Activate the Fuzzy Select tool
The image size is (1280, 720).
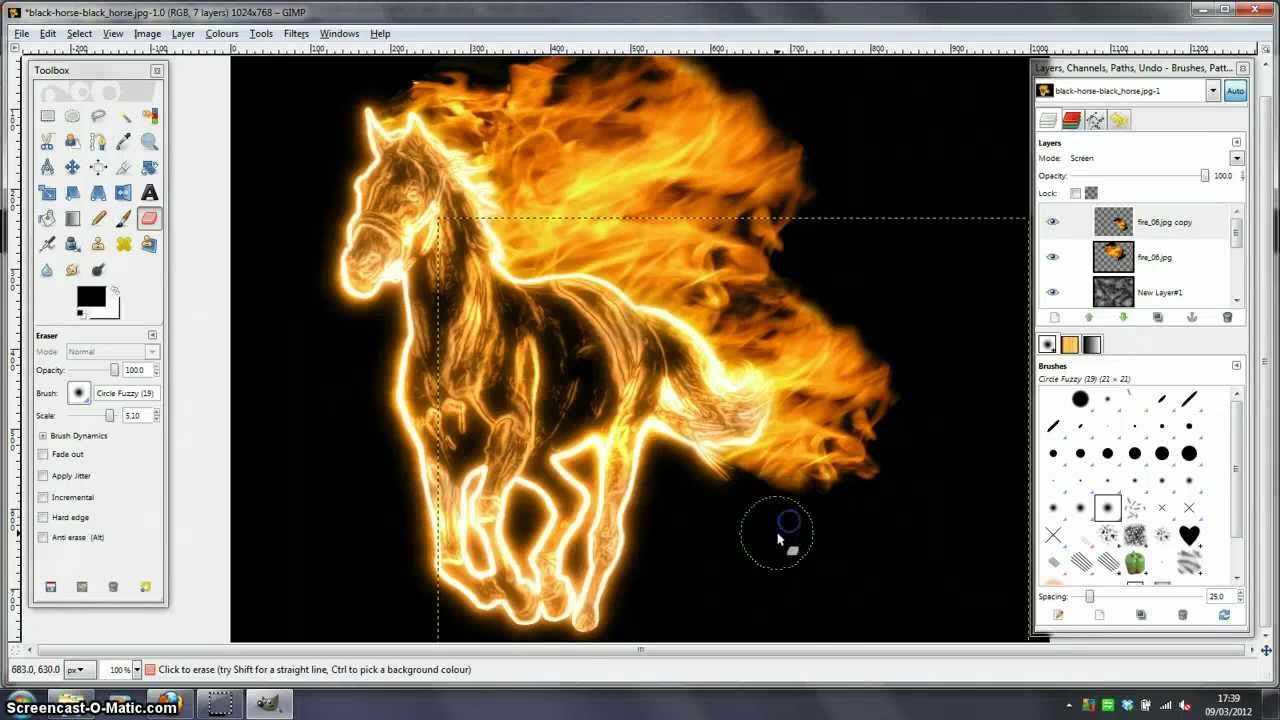coord(125,115)
